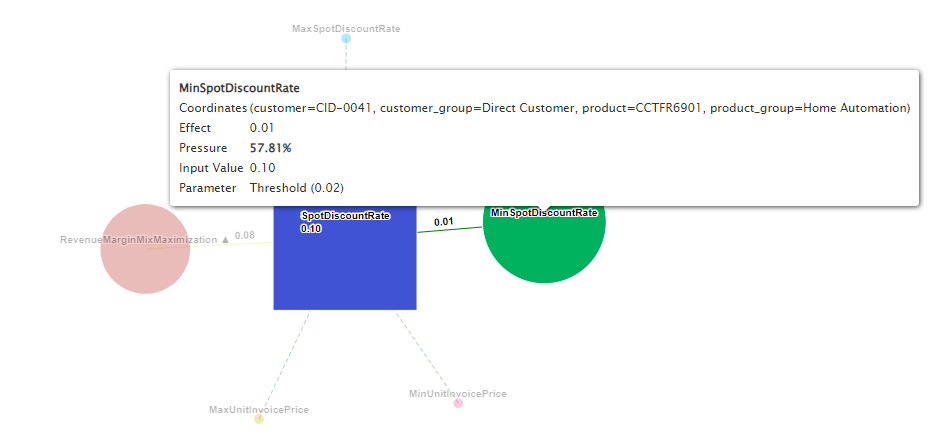Click the Threshold (0.02) parameter value
This screenshot has width=934, height=443.
(297, 188)
